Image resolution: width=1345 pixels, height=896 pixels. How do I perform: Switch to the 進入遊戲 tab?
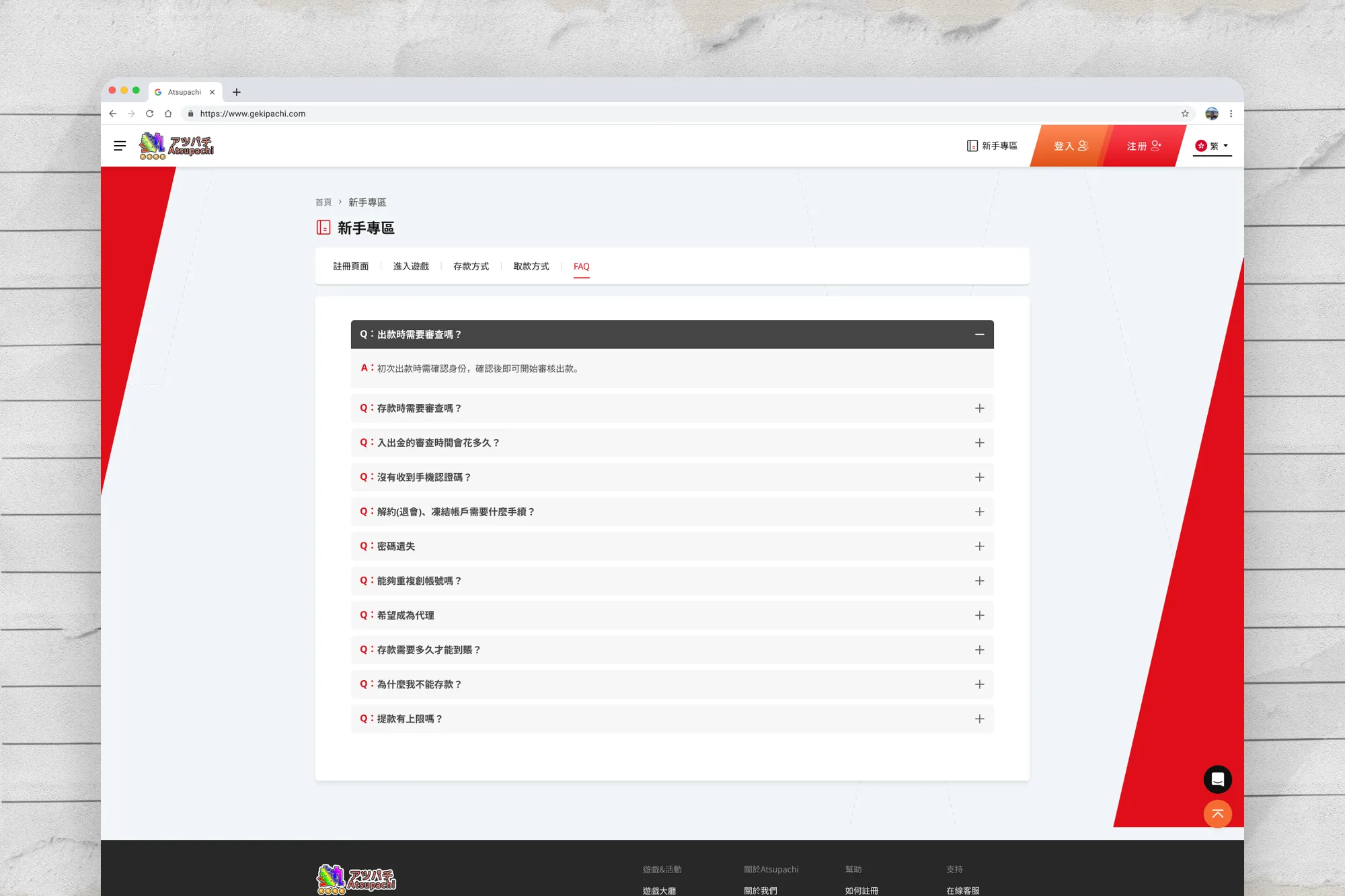411,266
